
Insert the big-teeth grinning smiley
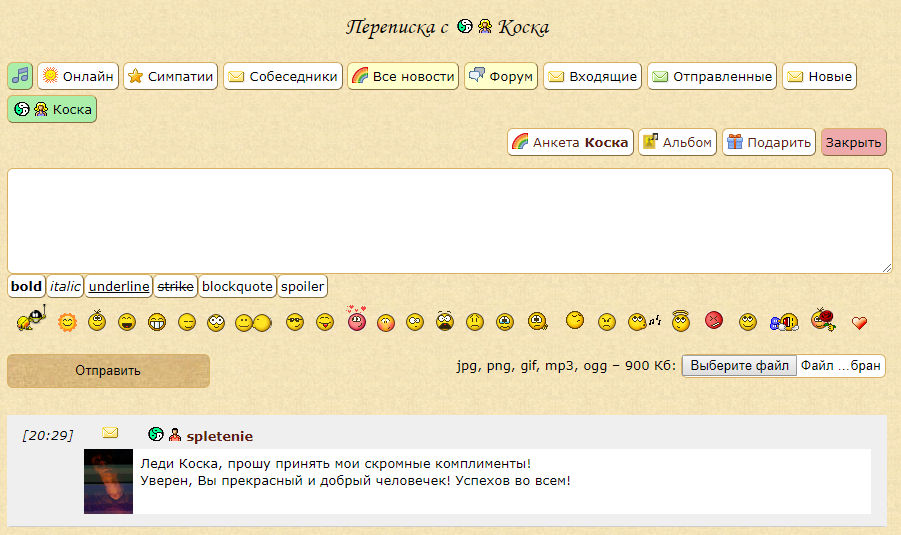(x=157, y=322)
